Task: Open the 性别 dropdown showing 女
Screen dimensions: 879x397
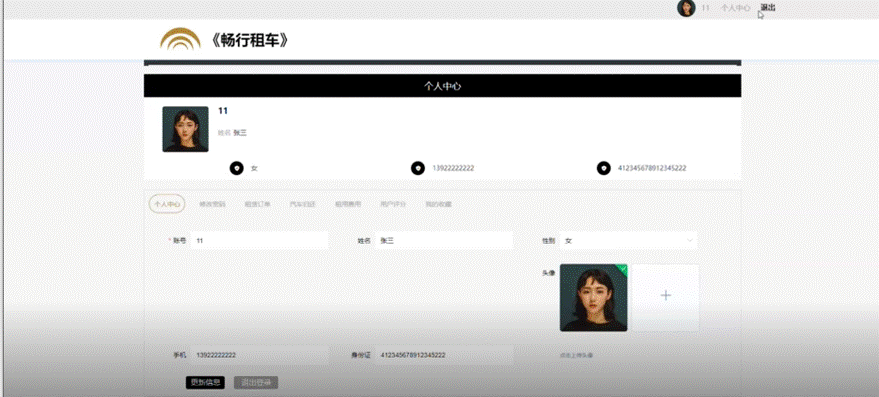Action: click(628, 241)
